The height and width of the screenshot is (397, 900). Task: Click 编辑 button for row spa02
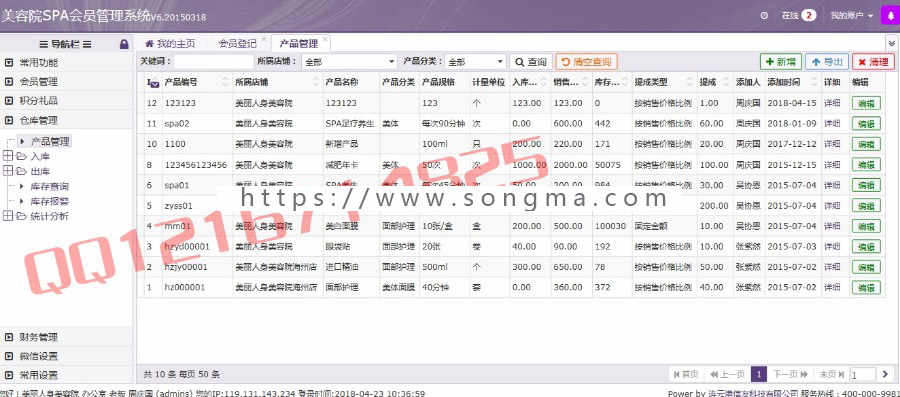[866, 123]
